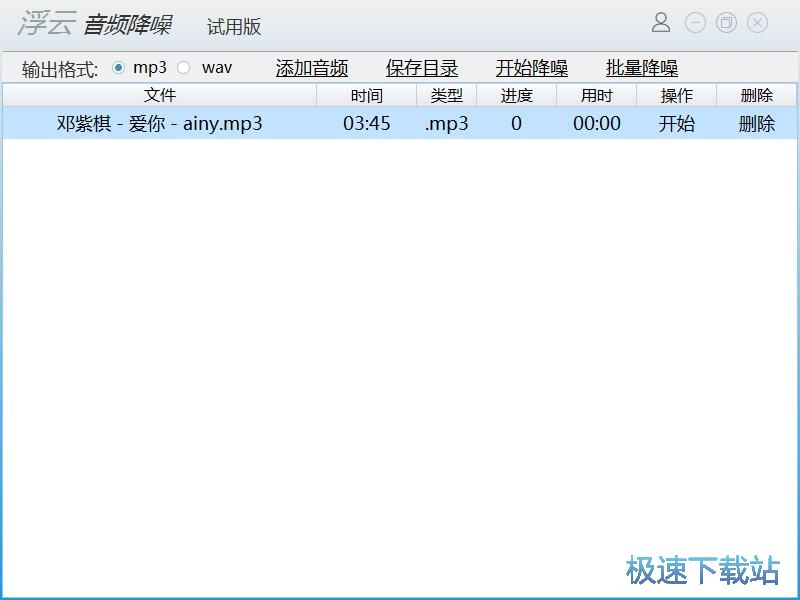Click the 类型 column header
Viewport: 800px width, 600px height.
[x=446, y=95]
